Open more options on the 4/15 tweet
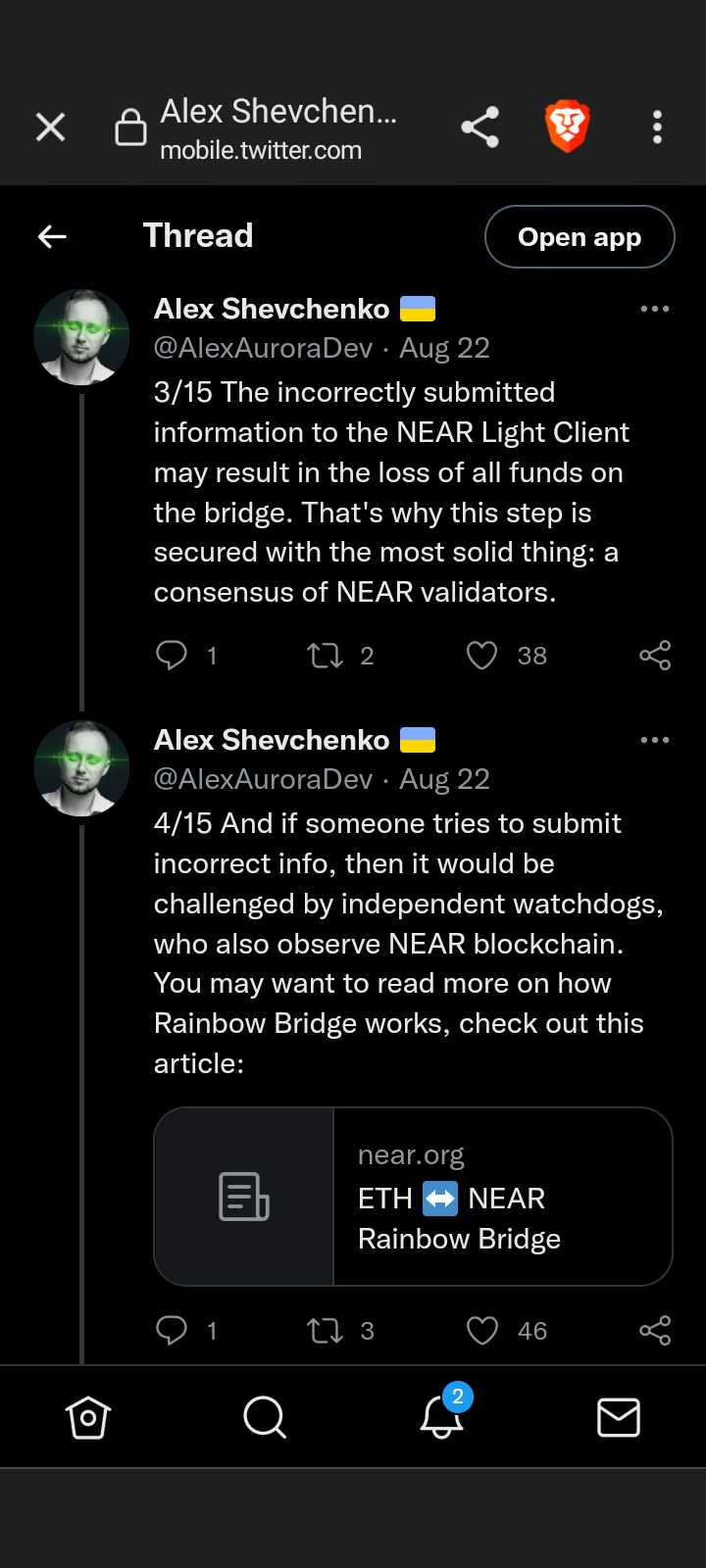Image resolution: width=706 pixels, height=1568 pixels. coord(654,740)
